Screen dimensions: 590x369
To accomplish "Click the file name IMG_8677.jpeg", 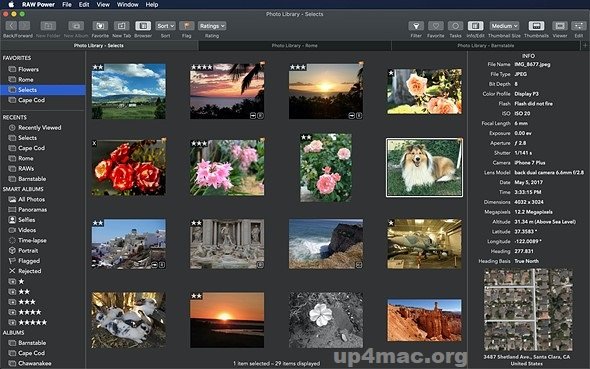I will click(532, 64).
